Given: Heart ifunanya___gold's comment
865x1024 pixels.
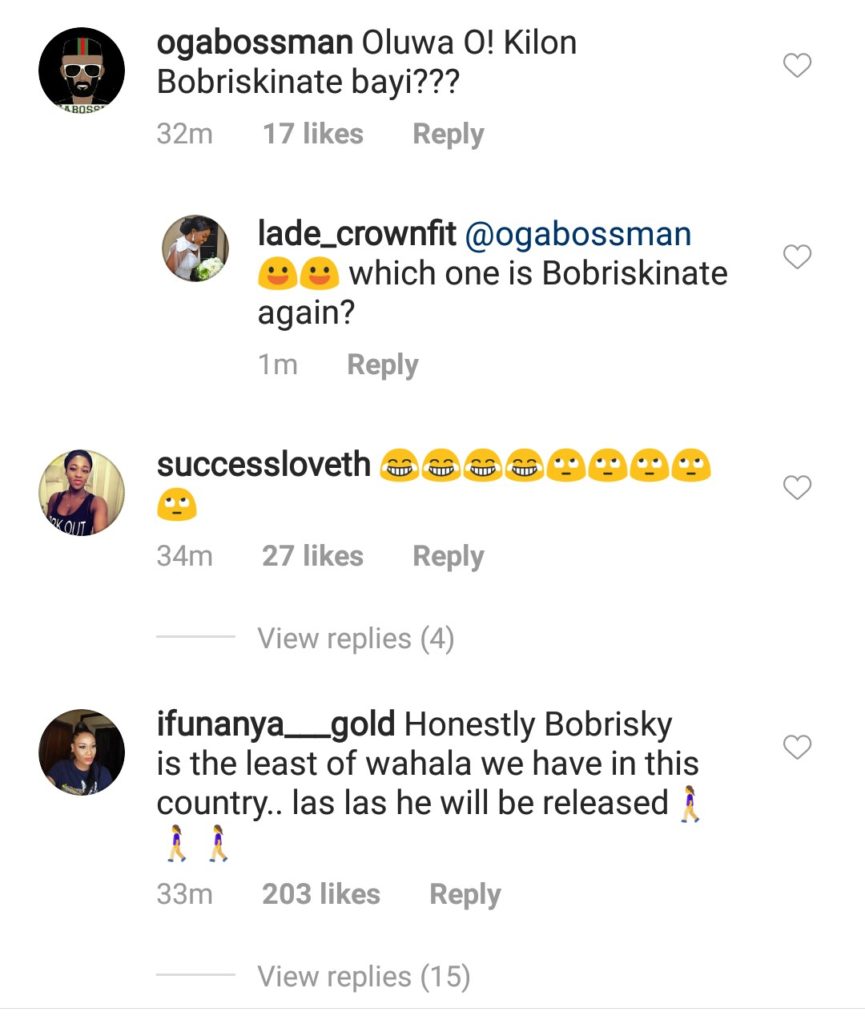Looking at the screenshot, I should coord(796,747).
